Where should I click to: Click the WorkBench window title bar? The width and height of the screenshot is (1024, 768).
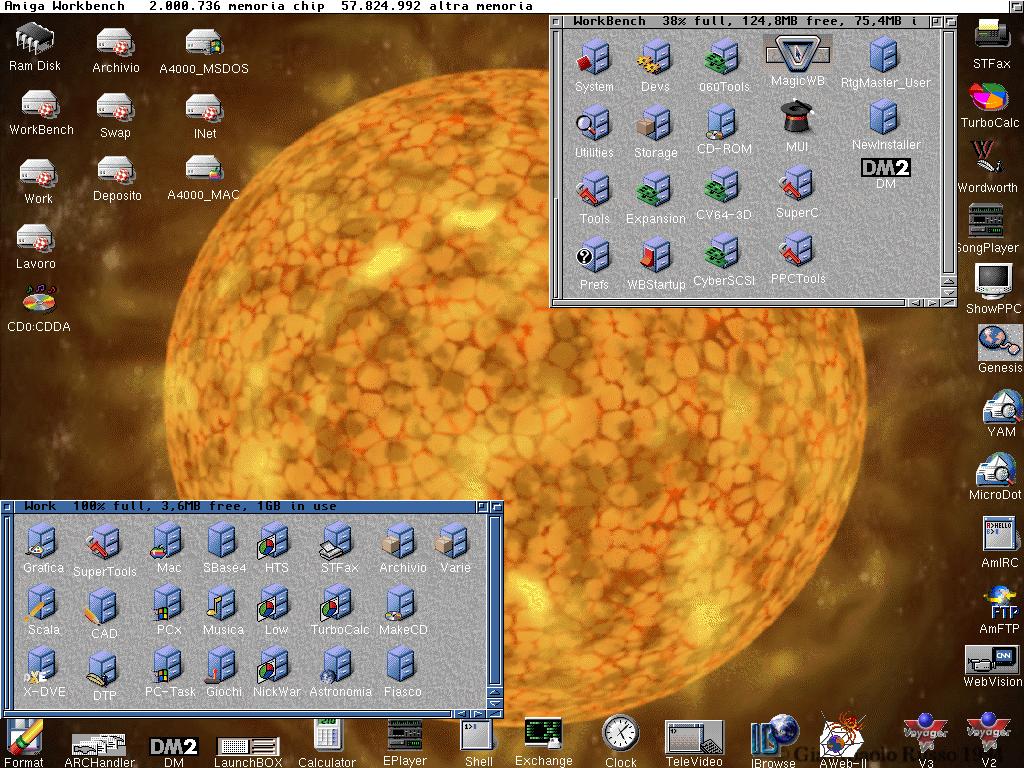746,21
